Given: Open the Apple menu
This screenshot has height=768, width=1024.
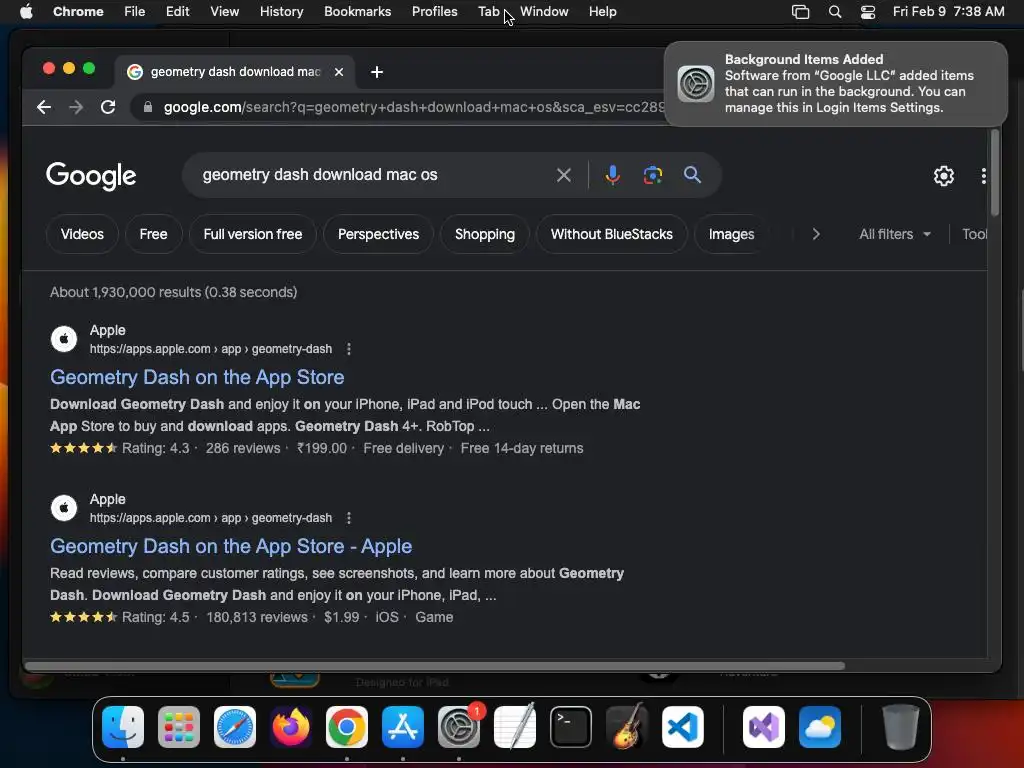Looking at the screenshot, I should coord(26,12).
